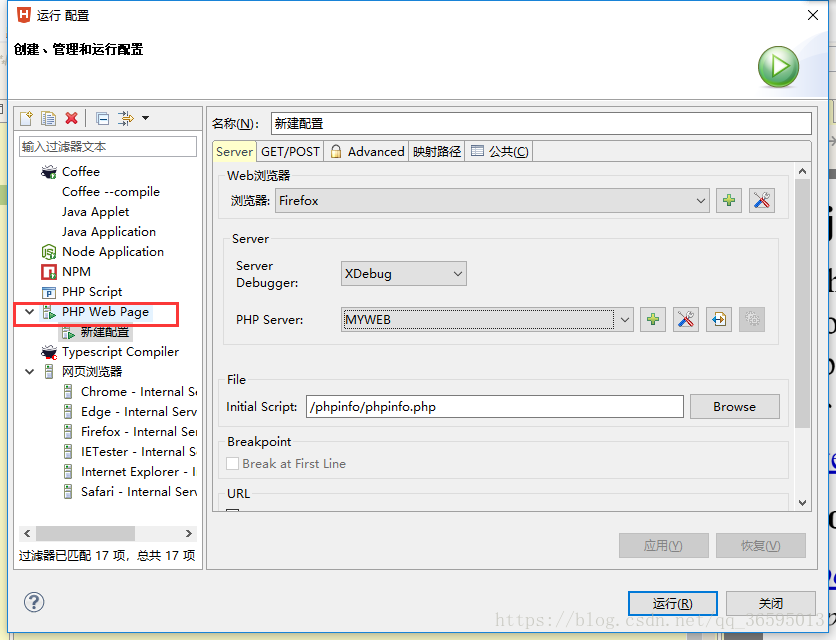This screenshot has height=640, width=836.
Task: Select Internet Explorer tree item
Action: pos(139,472)
